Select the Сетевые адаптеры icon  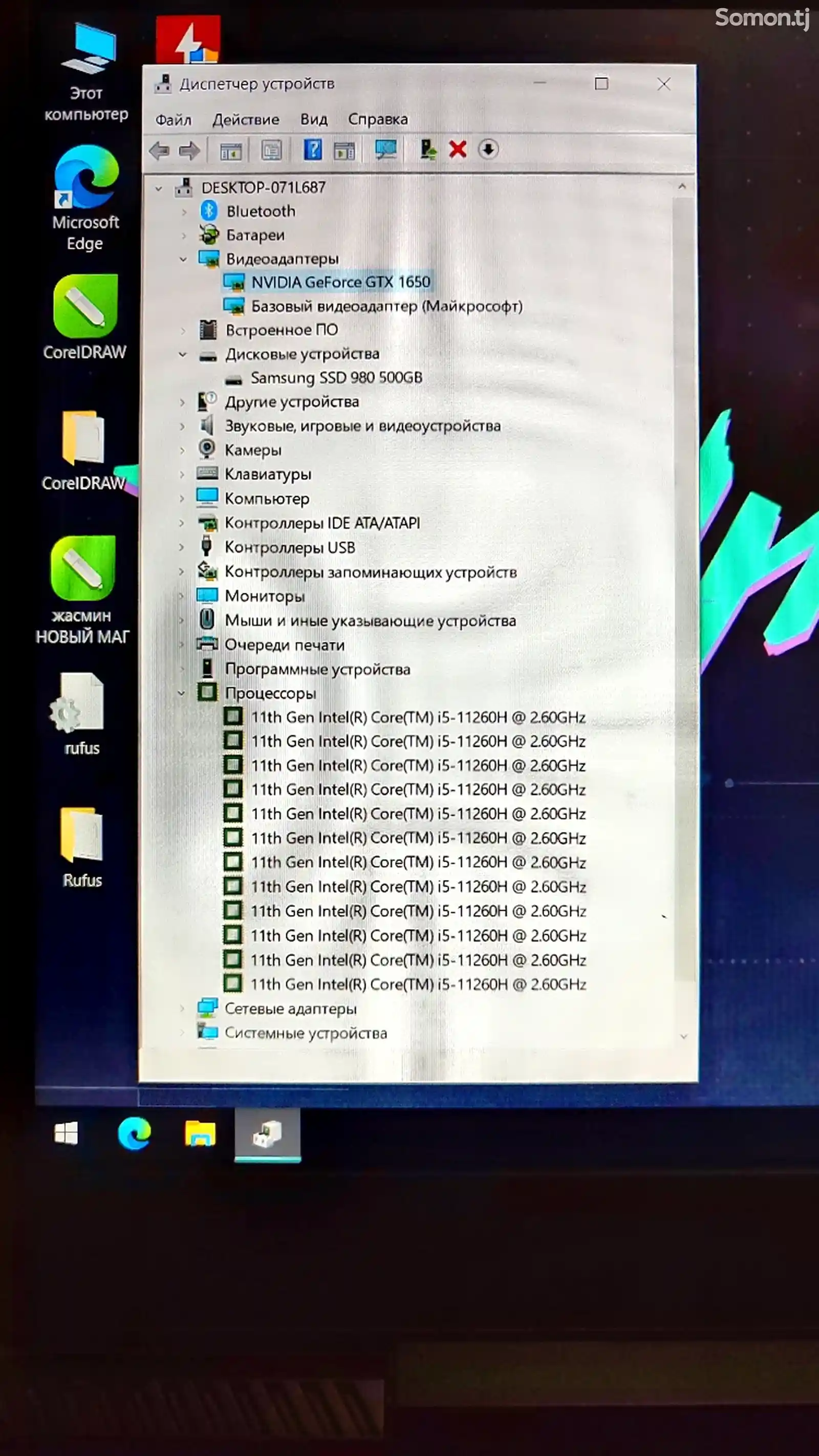[207, 1007]
